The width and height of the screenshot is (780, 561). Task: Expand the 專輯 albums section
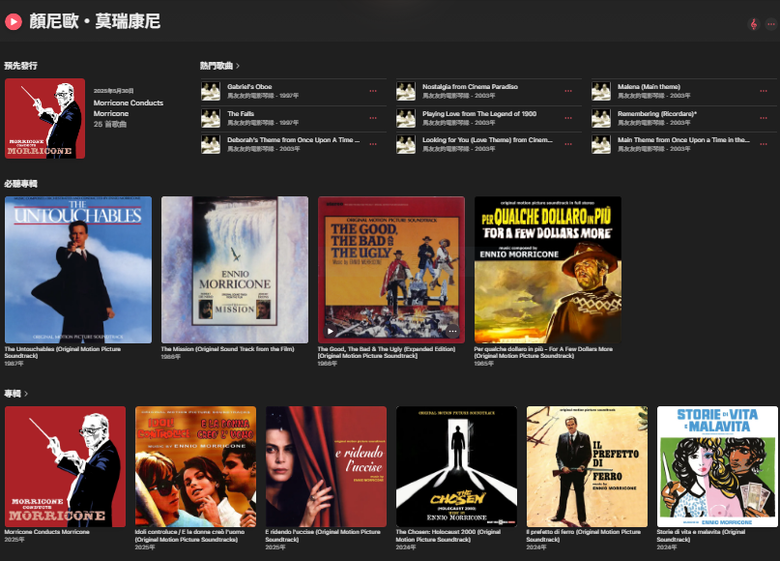pyautogui.click(x=16, y=393)
